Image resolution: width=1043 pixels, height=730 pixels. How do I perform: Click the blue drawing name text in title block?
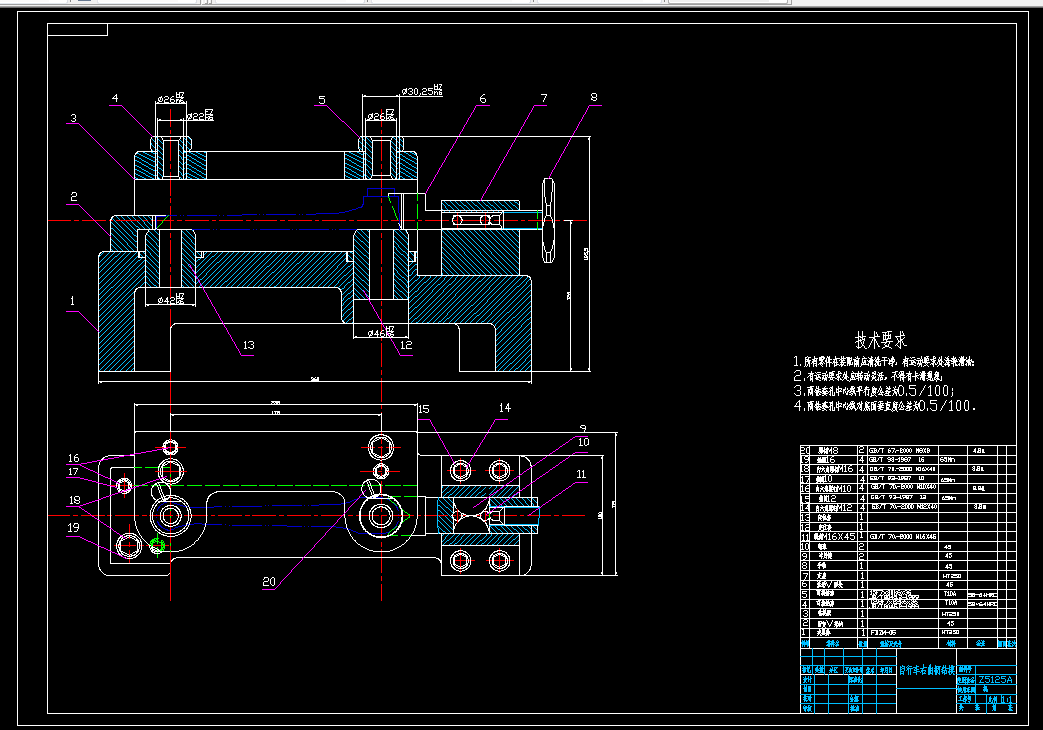[927, 670]
